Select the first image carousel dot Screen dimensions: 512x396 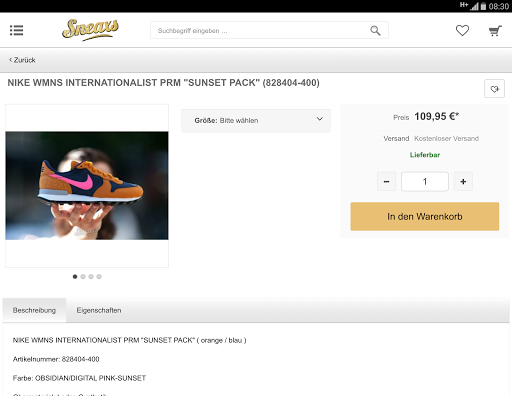click(x=75, y=277)
